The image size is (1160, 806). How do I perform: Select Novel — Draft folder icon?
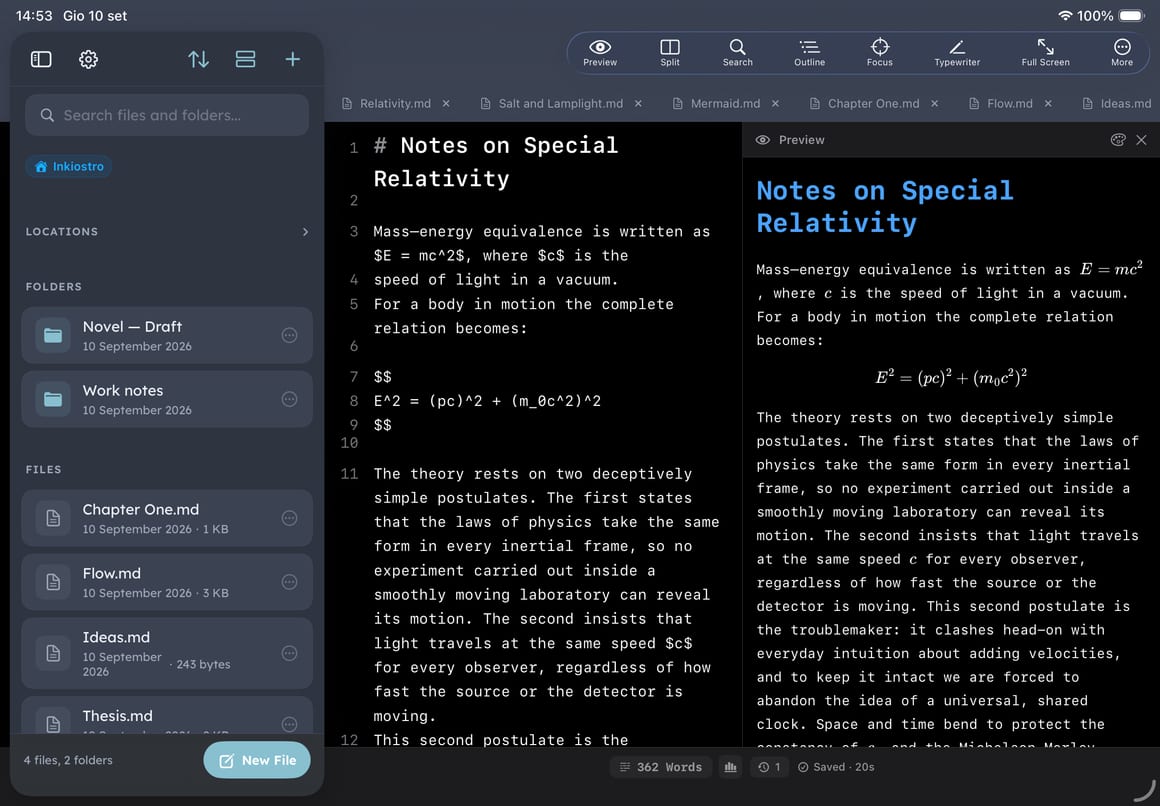(53, 335)
